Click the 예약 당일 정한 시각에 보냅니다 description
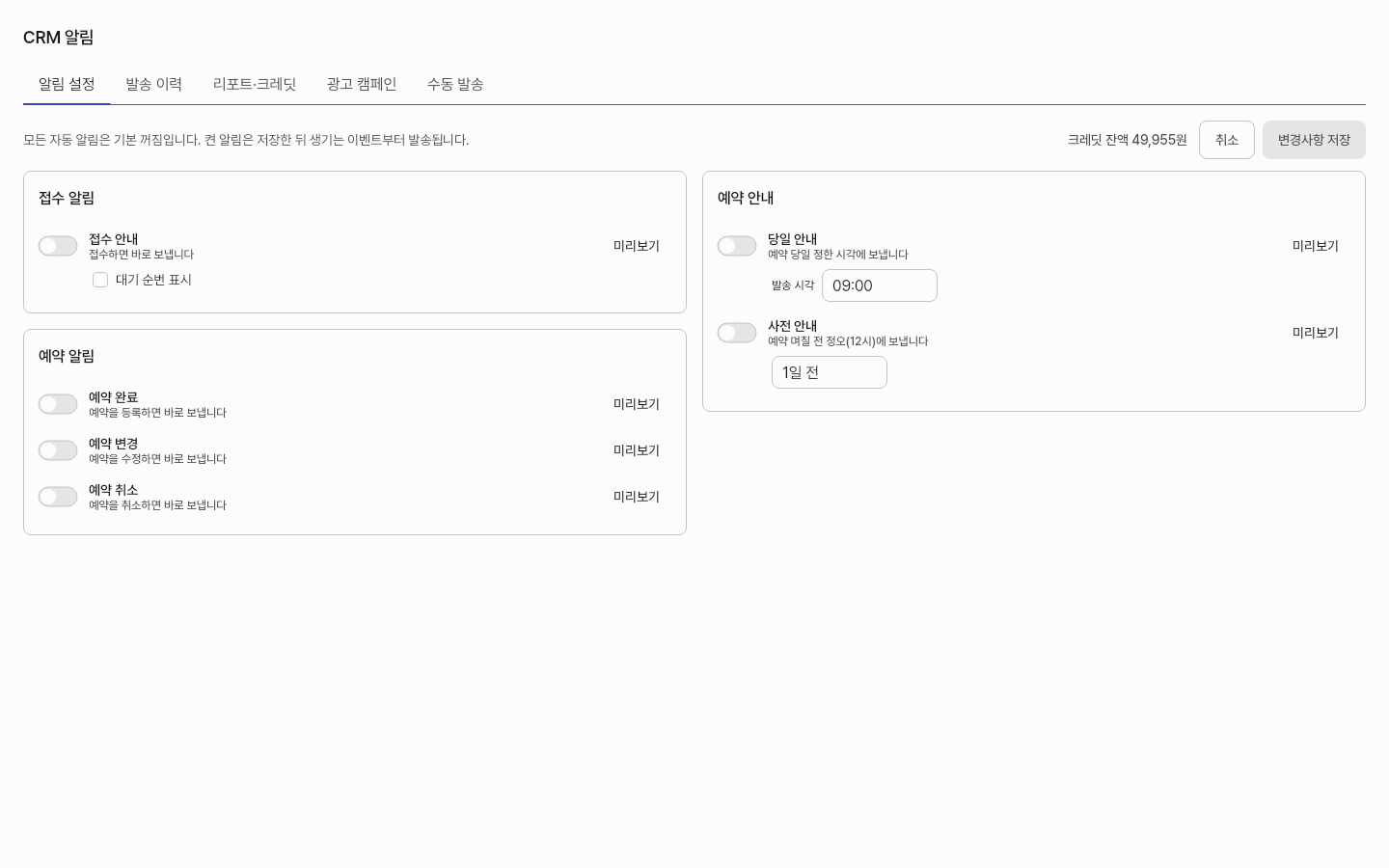Viewport: 1389px width, 868px height. (x=838, y=255)
